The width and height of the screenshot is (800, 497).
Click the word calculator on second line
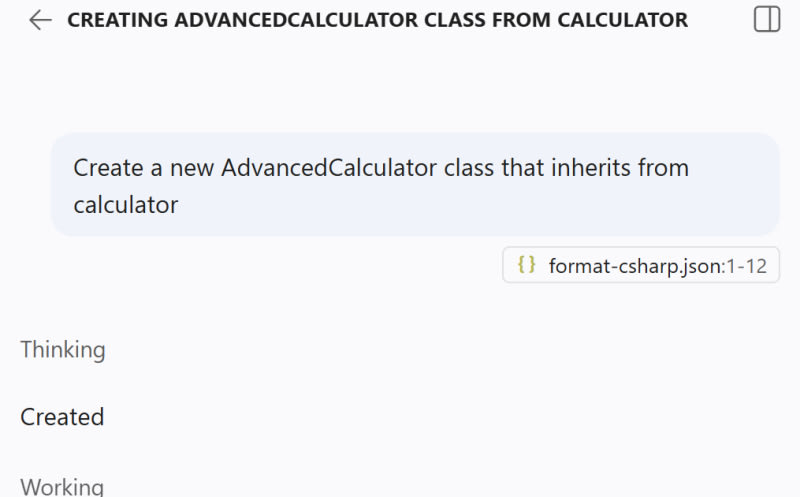(x=125, y=205)
